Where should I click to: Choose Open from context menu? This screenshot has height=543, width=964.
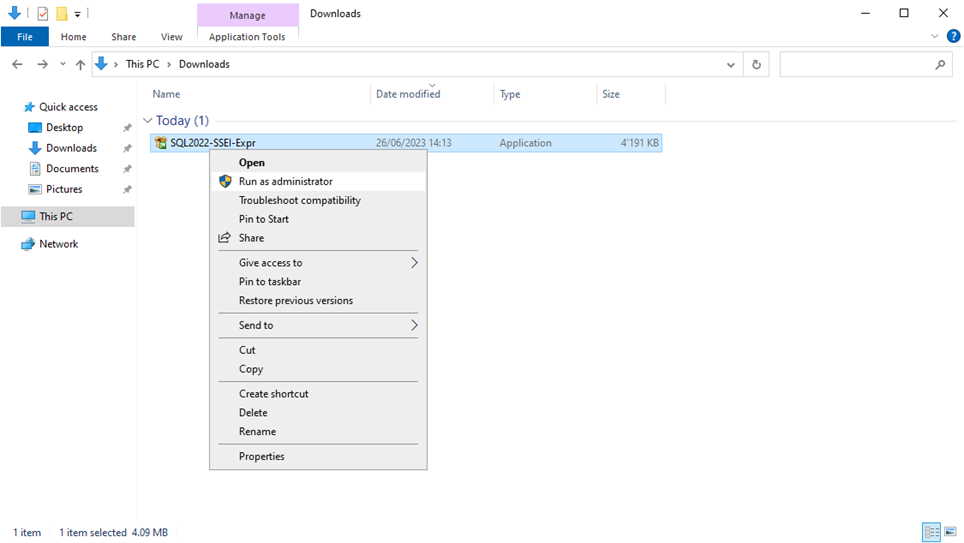(317, 162)
